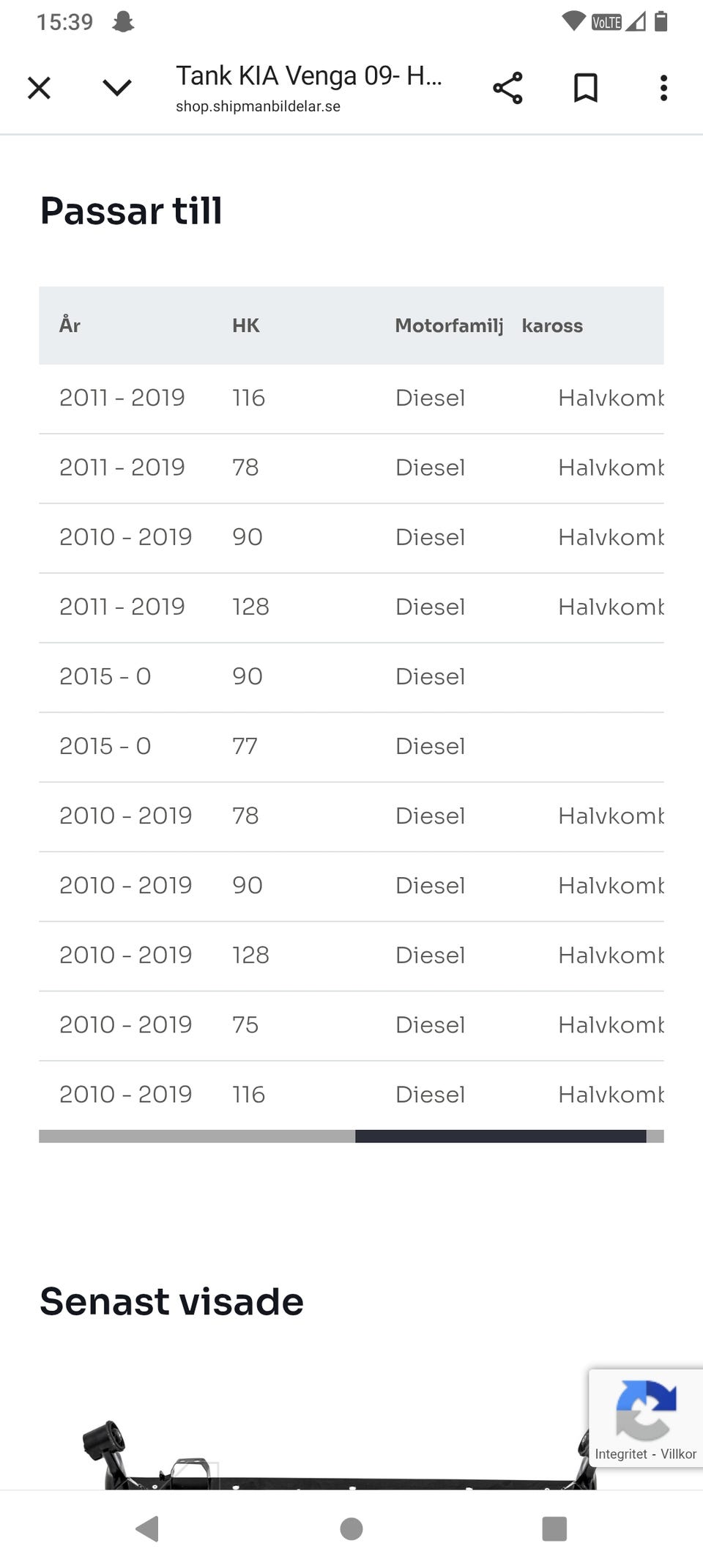Open the Integritet privacy link
The width and height of the screenshot is (703, 1568).
[x=621, y=1454]
